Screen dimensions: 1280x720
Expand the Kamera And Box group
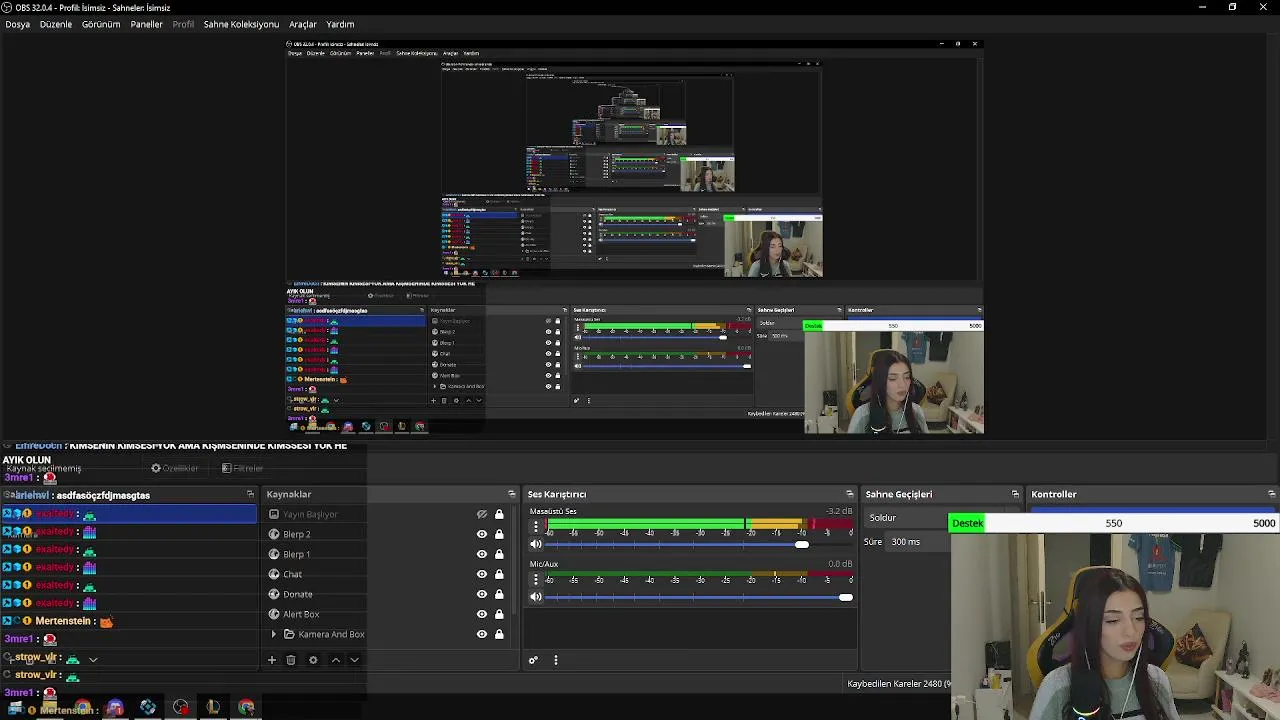[x=274, y=634]
